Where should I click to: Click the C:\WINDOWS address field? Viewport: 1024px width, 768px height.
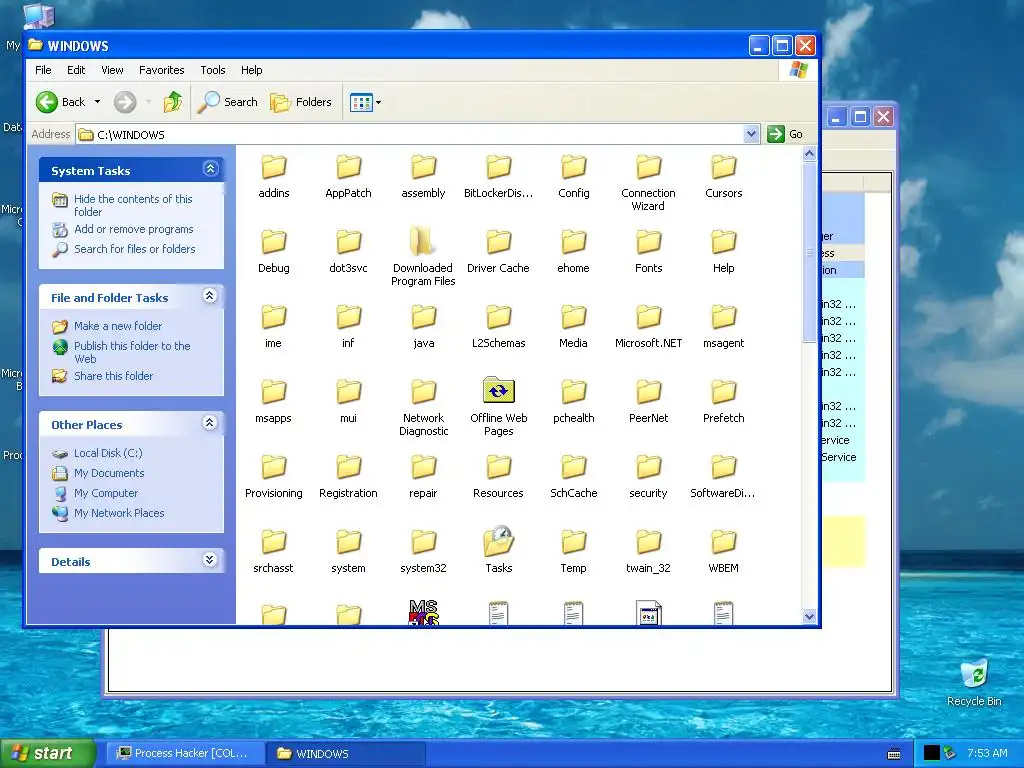coord(418,135)
